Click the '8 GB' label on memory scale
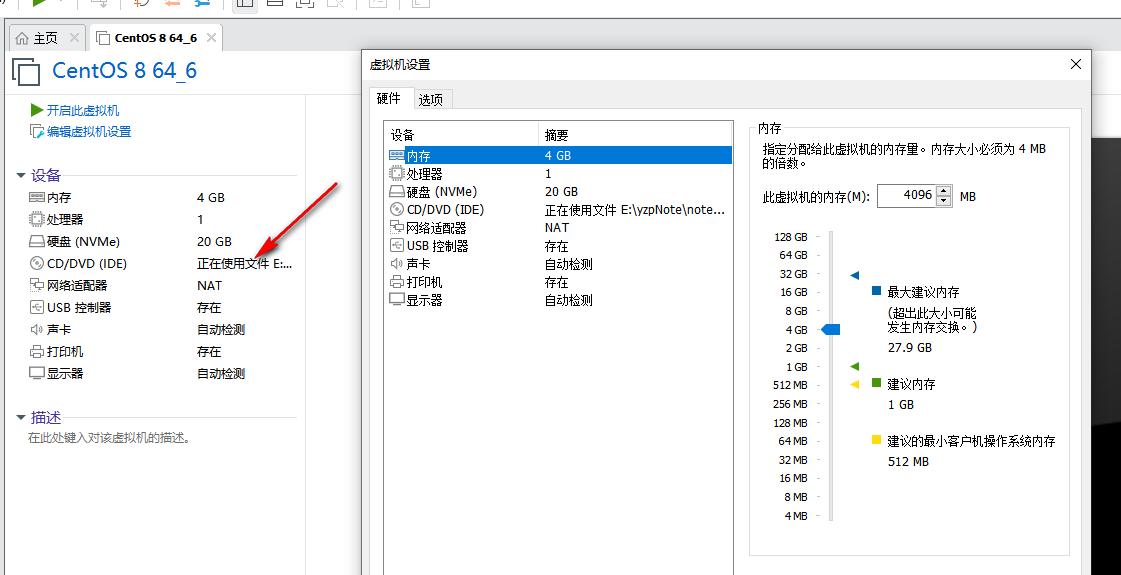This screenshot has width=1121, height=575. click(796, 311)
